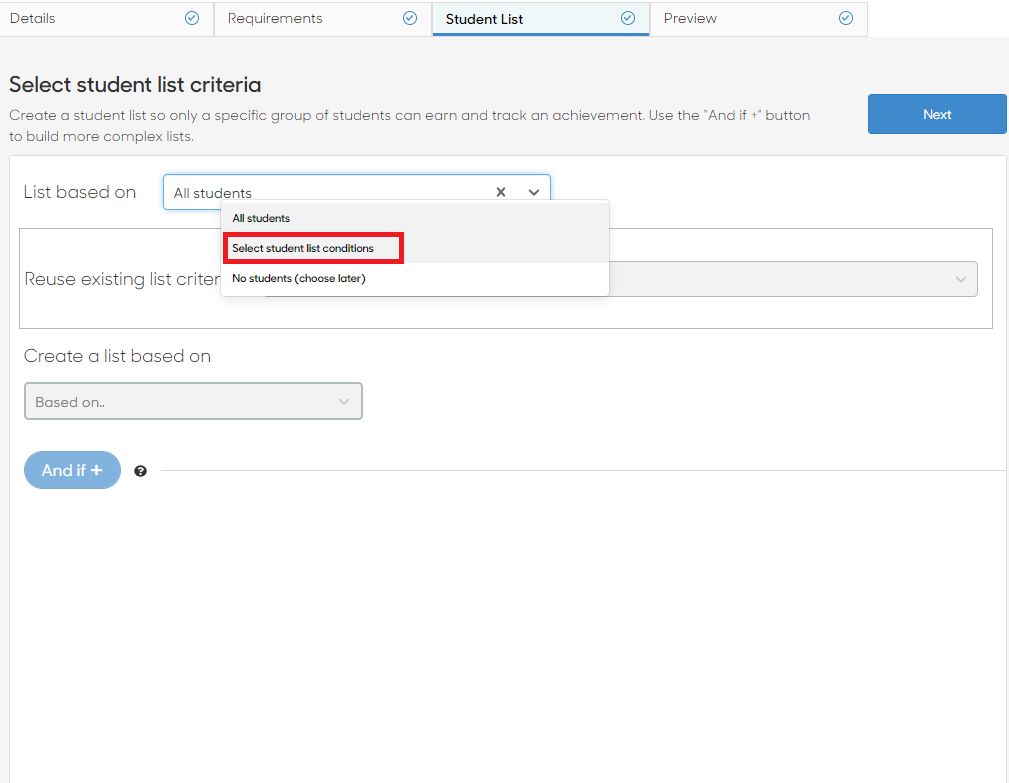Clear the List based on selection
Viewport: 1009px width, 783px height.
pyautogui.click(x=501, y=192)
